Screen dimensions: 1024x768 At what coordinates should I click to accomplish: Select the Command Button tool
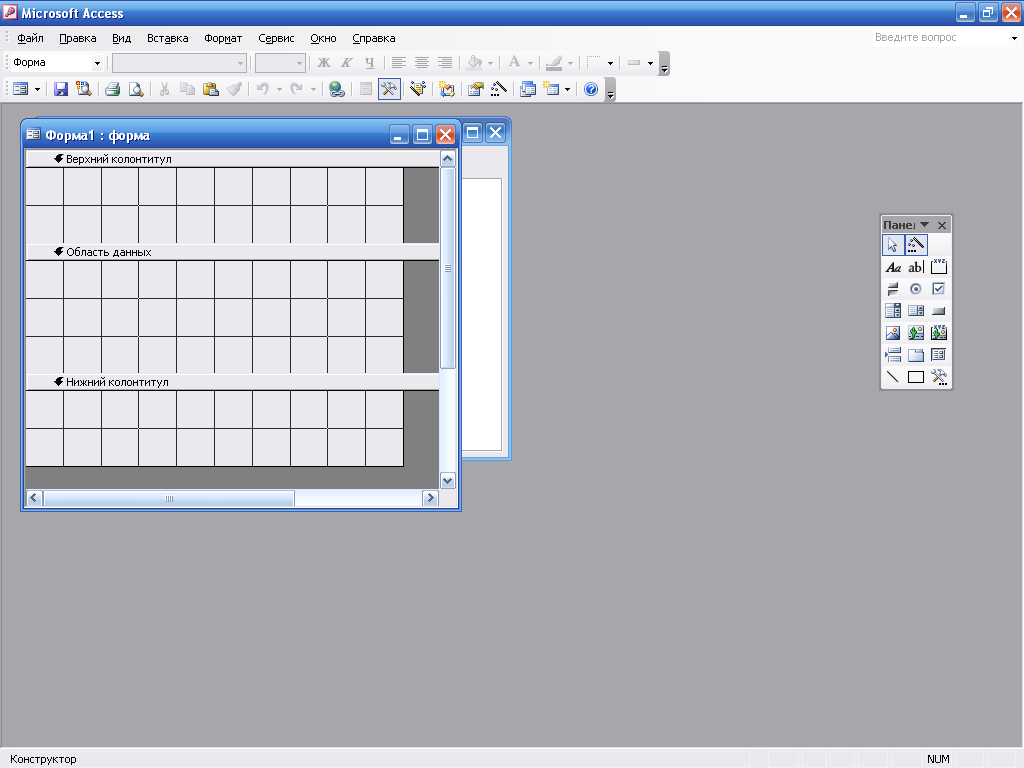click(938, 311)
